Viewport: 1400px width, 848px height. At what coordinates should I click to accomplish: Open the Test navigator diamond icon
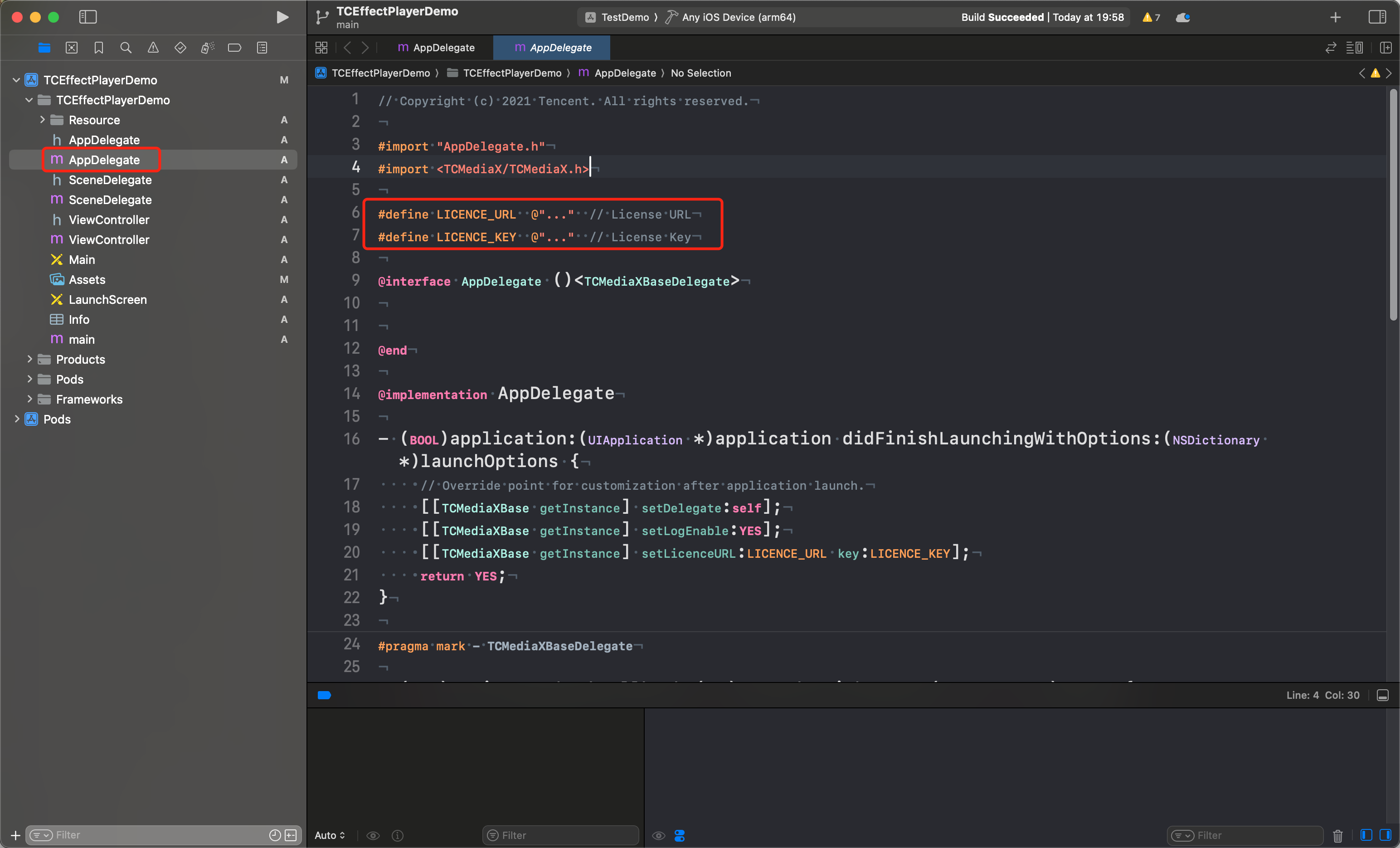point(180,48)
